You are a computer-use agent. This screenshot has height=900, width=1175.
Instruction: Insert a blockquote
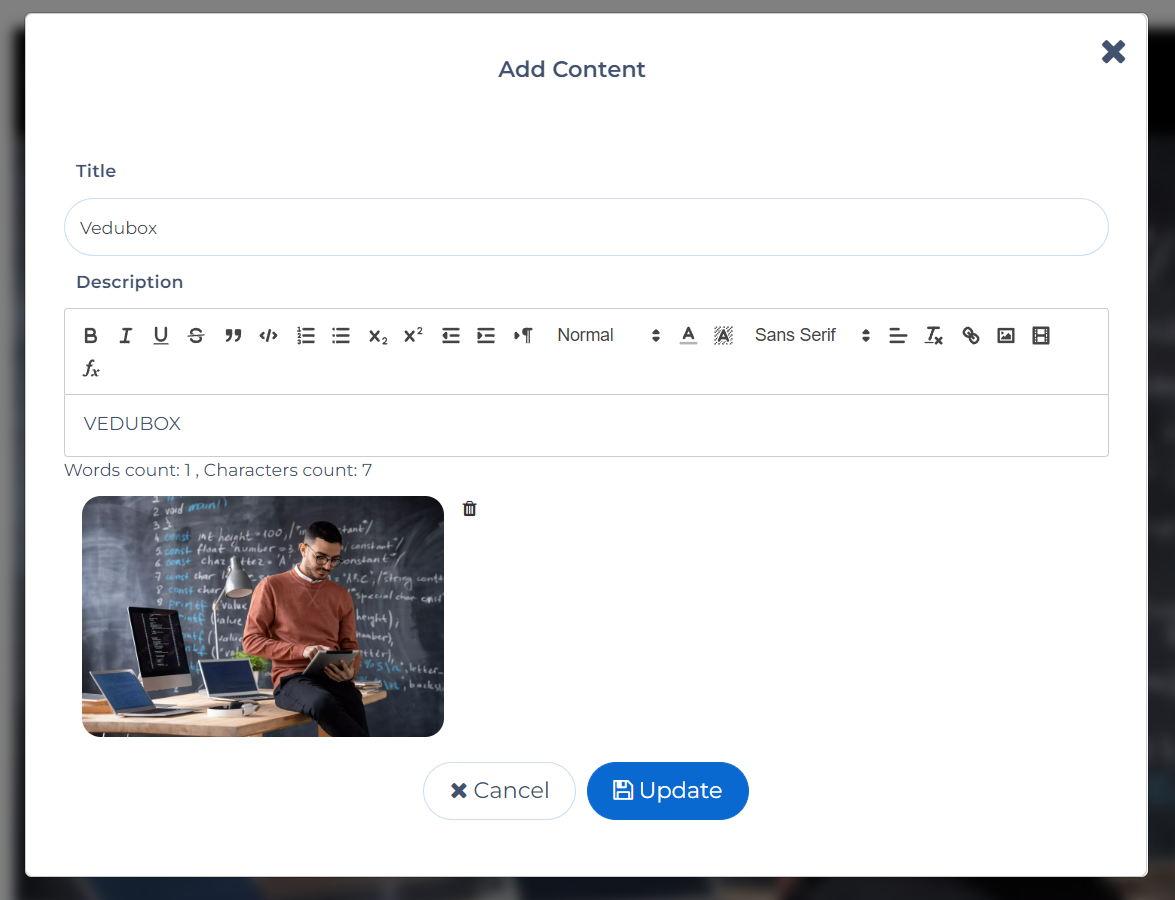pyautogui.click(x=233, y=336)
